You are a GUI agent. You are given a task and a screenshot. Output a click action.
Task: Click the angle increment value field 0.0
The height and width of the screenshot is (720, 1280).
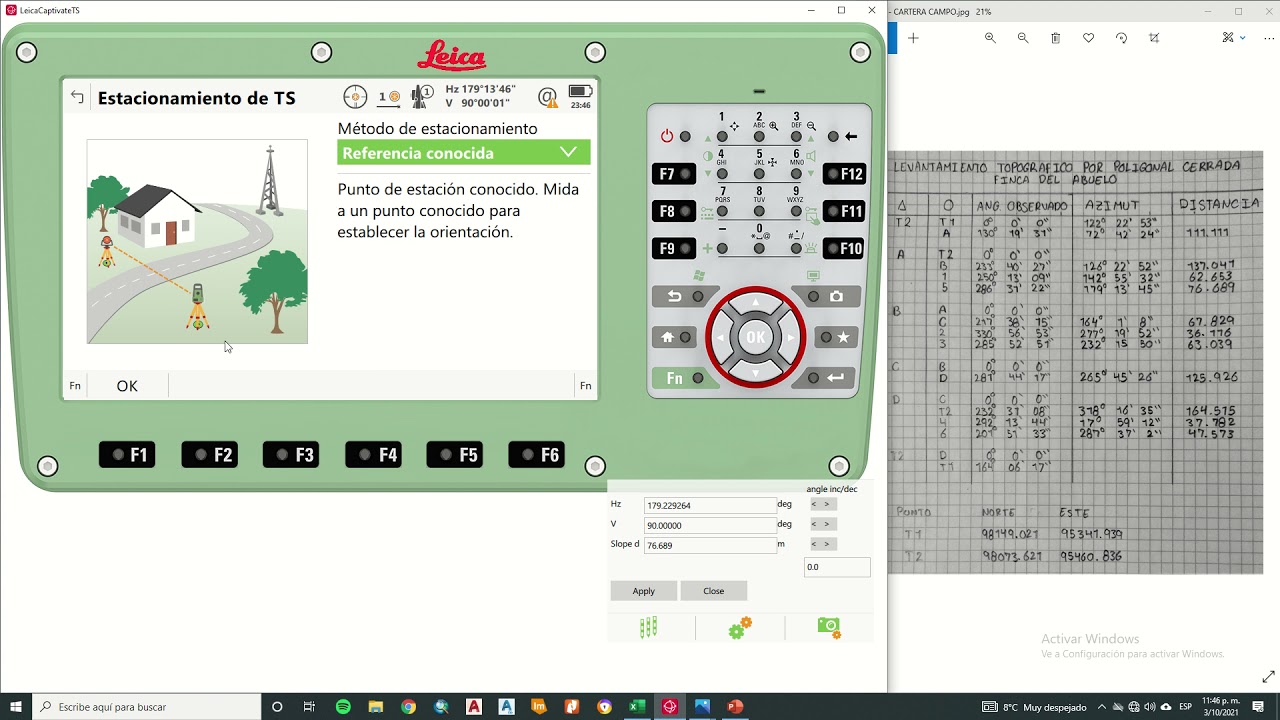click(x=837, y=567)
